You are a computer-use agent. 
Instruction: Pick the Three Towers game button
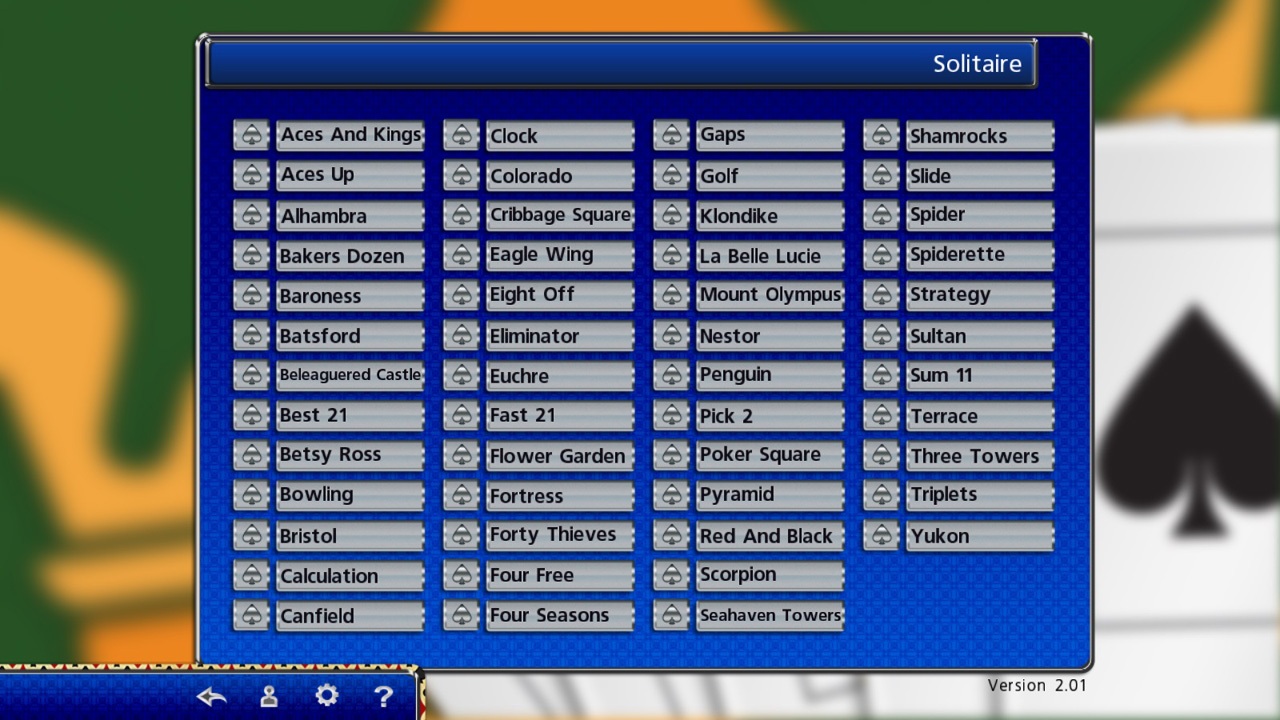[x=980, y=455]
